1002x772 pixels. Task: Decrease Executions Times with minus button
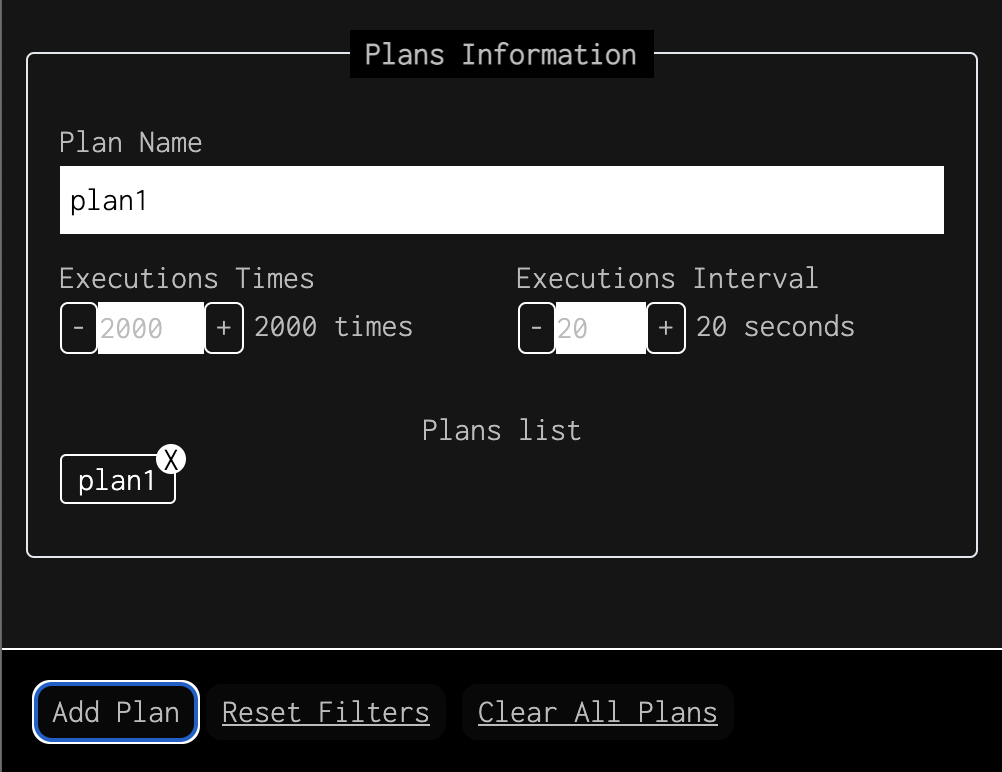pos(79,328)
